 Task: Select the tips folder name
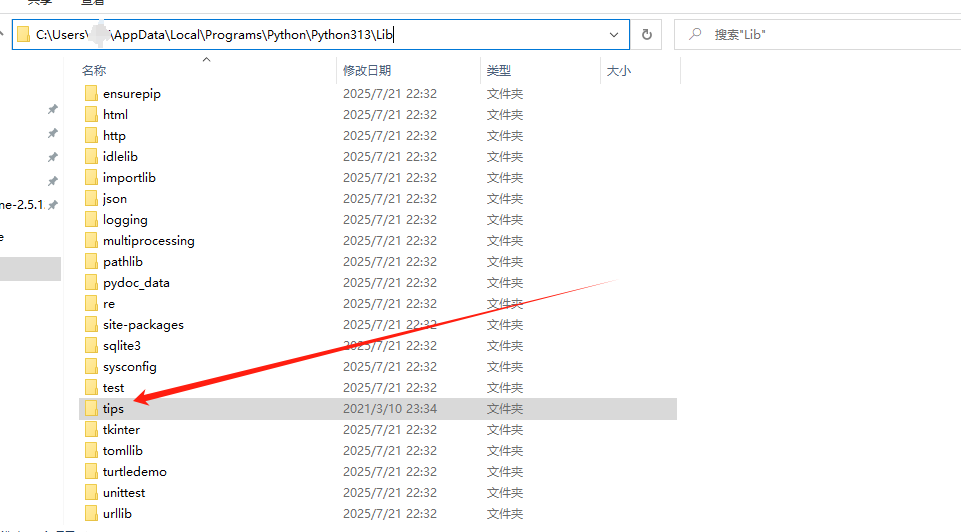(x=113, y=409)
